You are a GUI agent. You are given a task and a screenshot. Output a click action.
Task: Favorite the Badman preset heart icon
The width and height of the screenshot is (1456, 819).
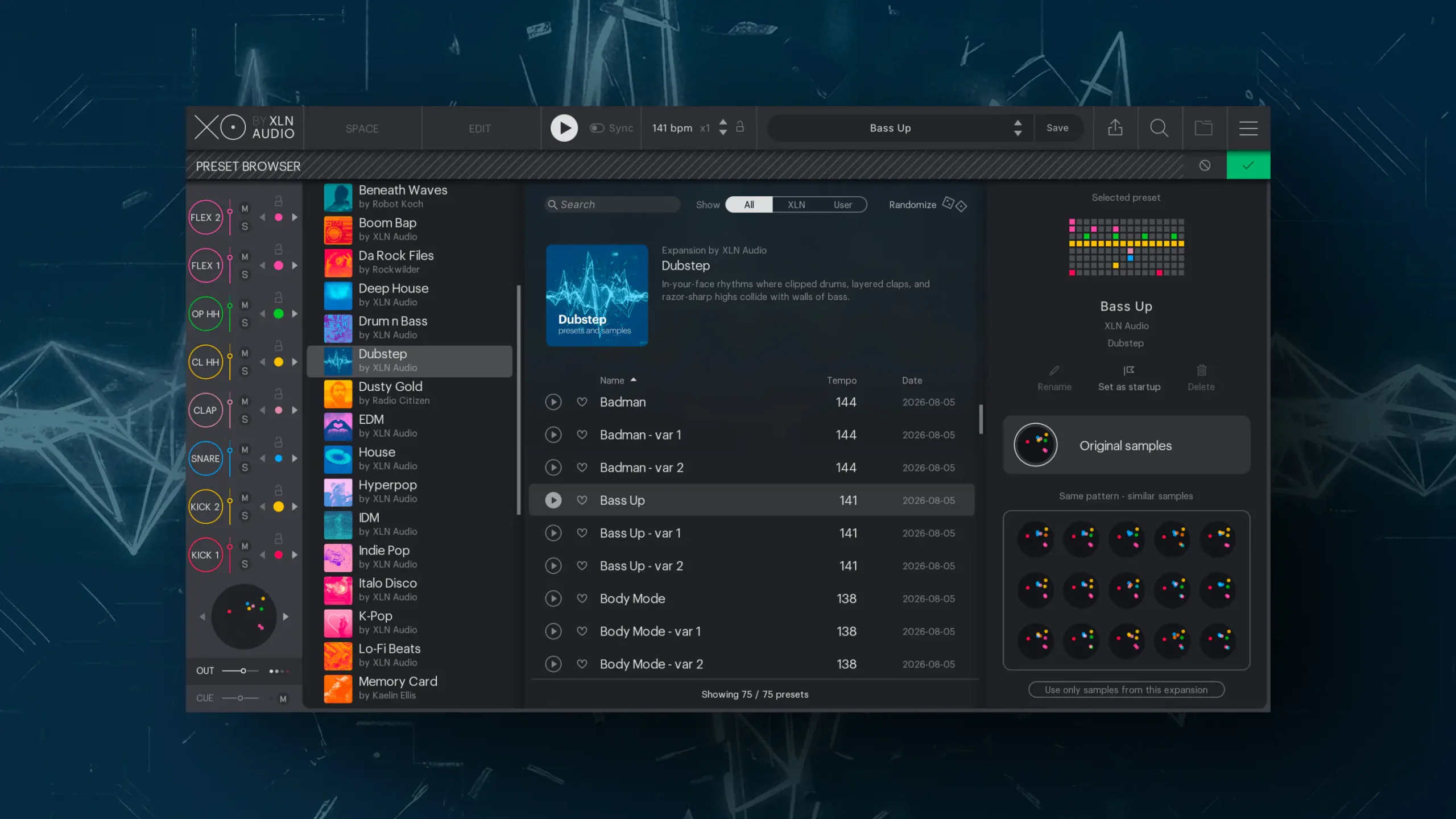[582, 402]
